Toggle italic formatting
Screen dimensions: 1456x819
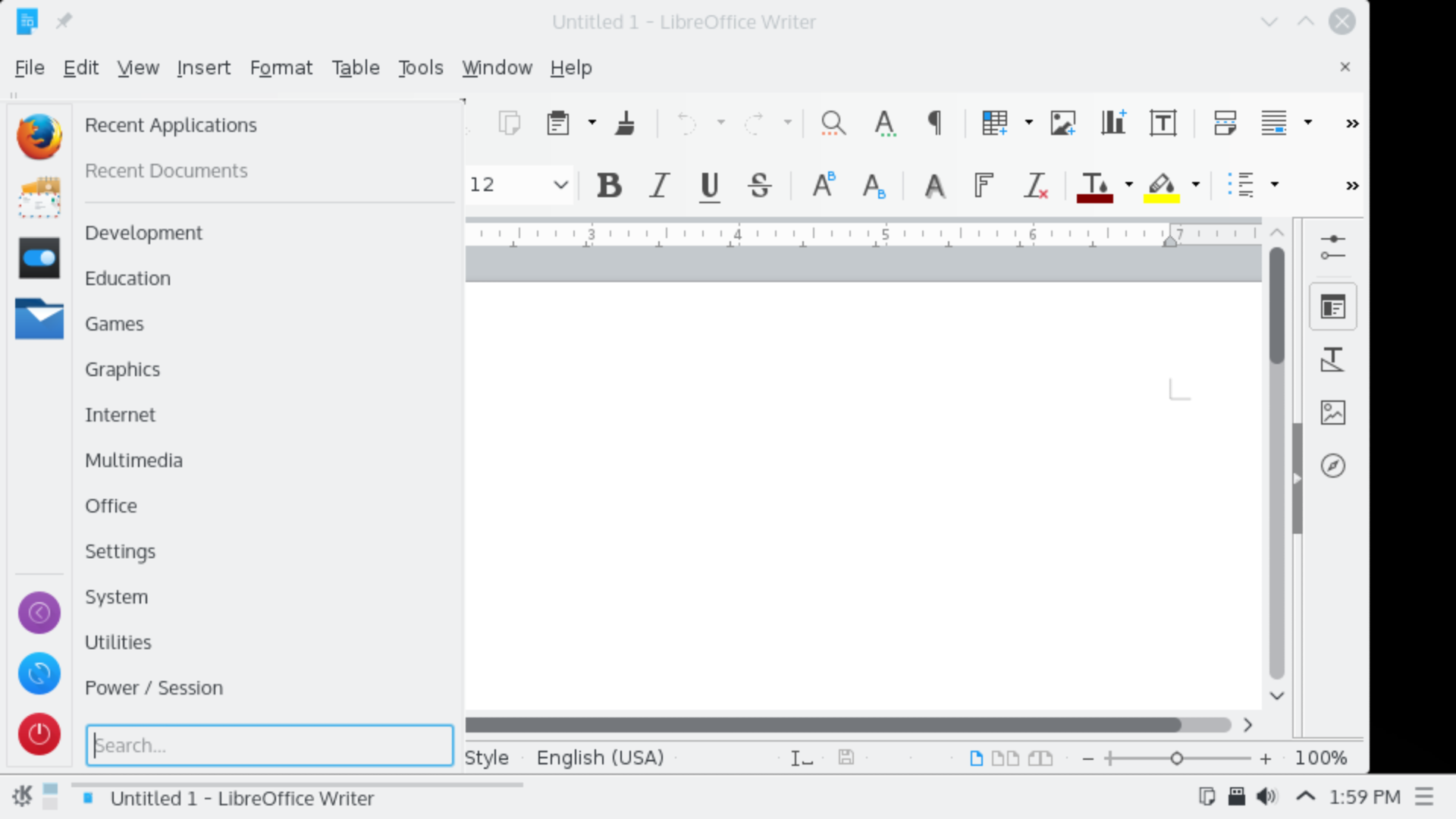(659, 185)
